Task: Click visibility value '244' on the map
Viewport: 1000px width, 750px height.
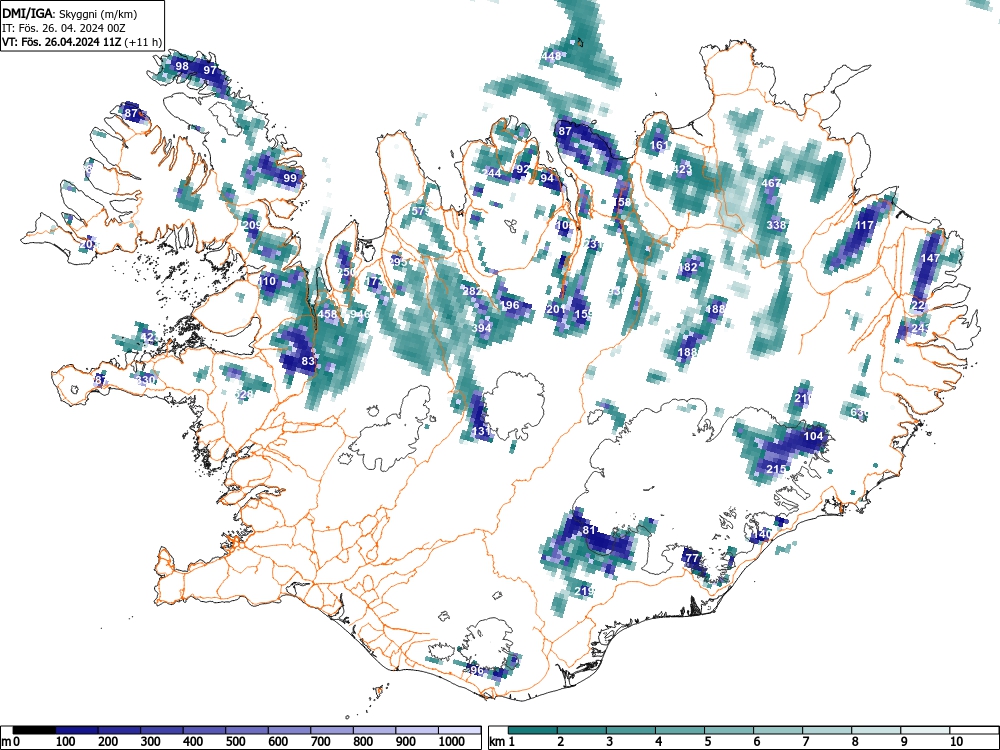Action: point(491,173)
